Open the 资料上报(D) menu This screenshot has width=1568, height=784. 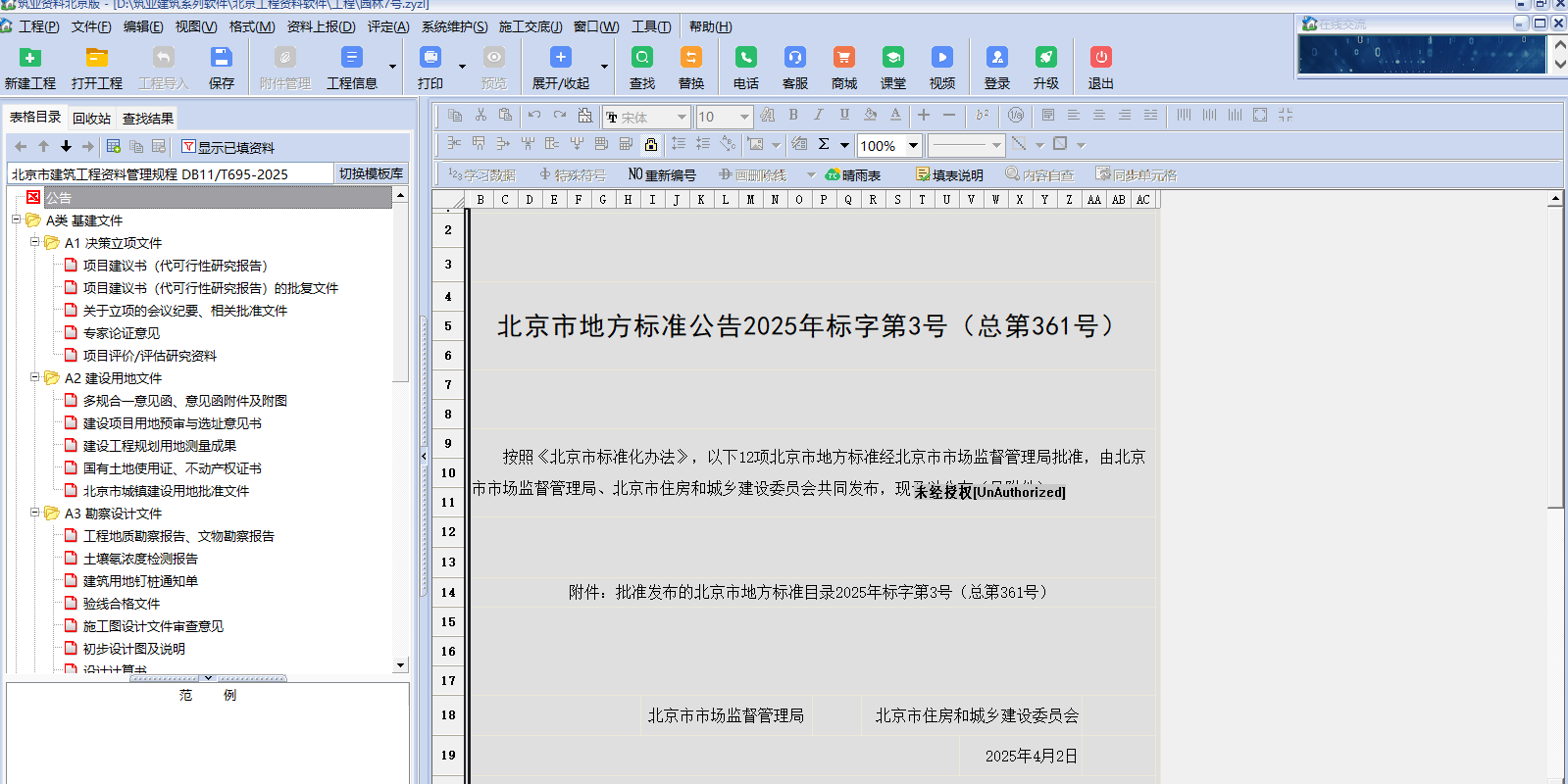[321, 26]
